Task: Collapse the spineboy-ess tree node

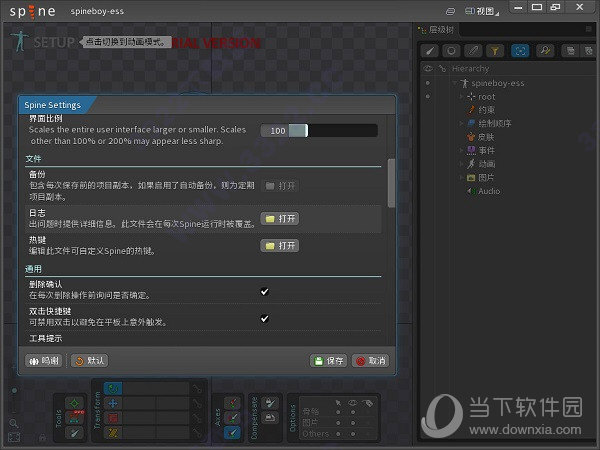Action: (x=455, y=83)
